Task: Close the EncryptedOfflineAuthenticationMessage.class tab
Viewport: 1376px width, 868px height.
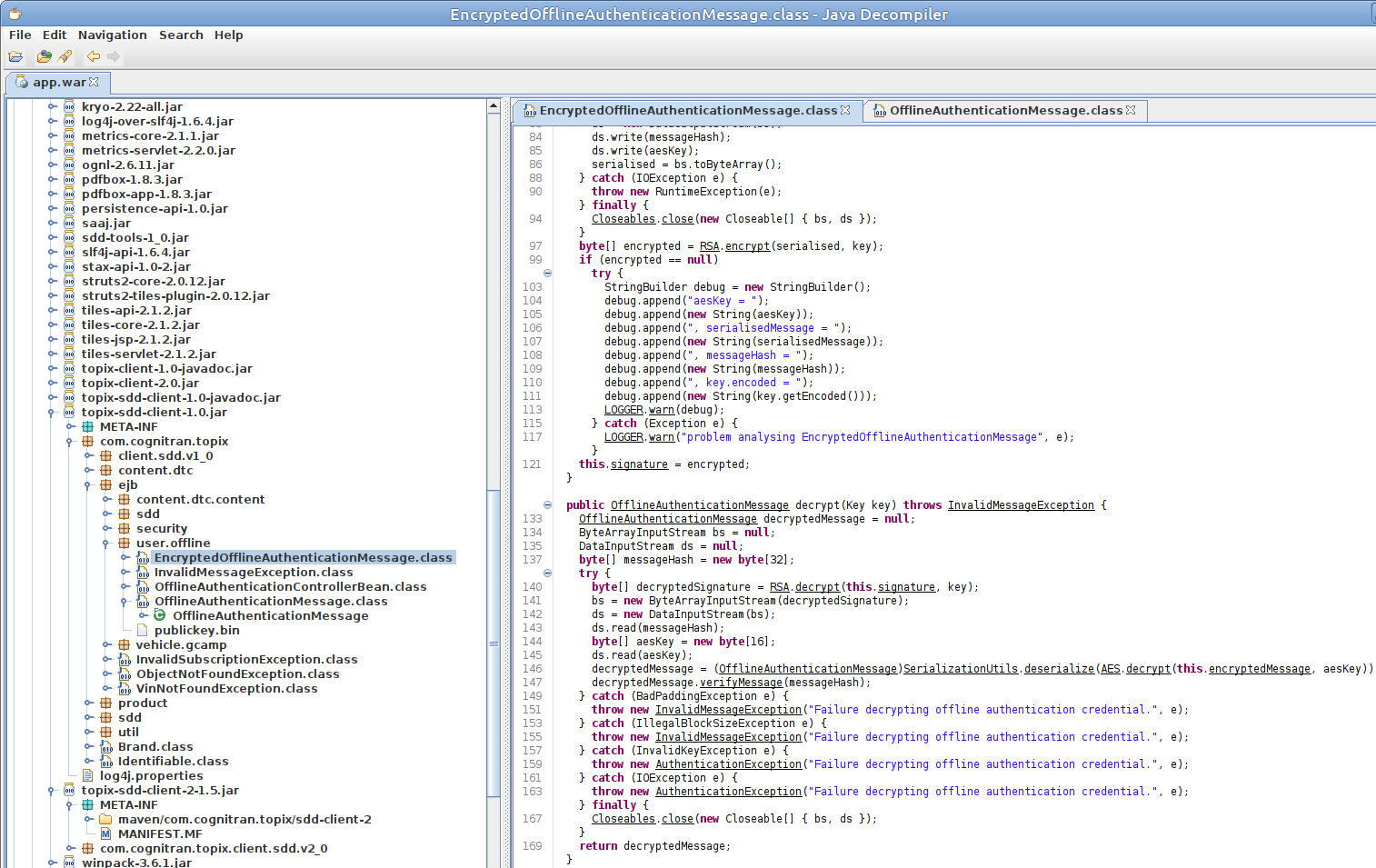Action: [x=845, y=110]
